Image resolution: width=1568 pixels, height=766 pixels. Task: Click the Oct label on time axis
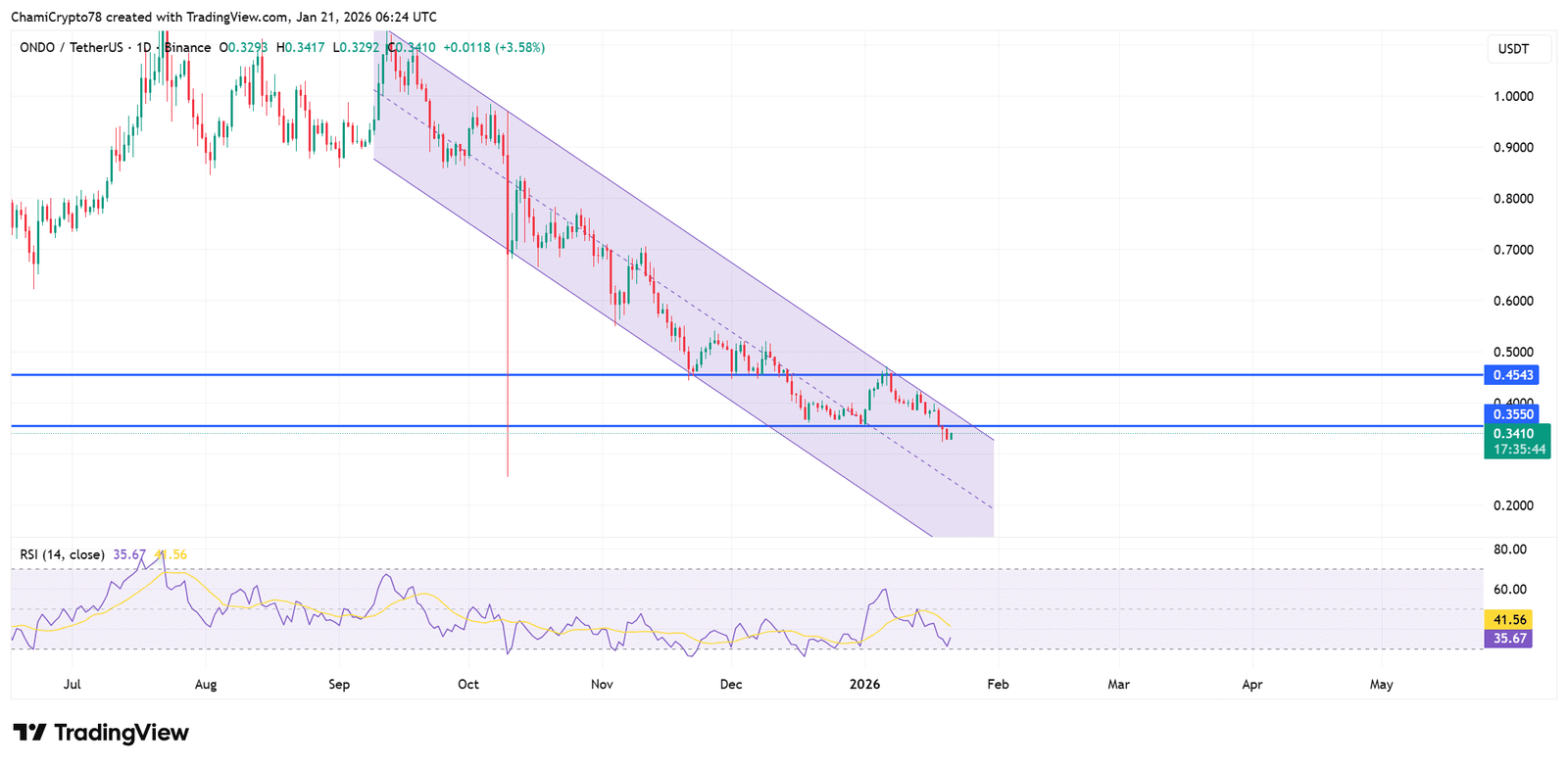coord(468,684)
